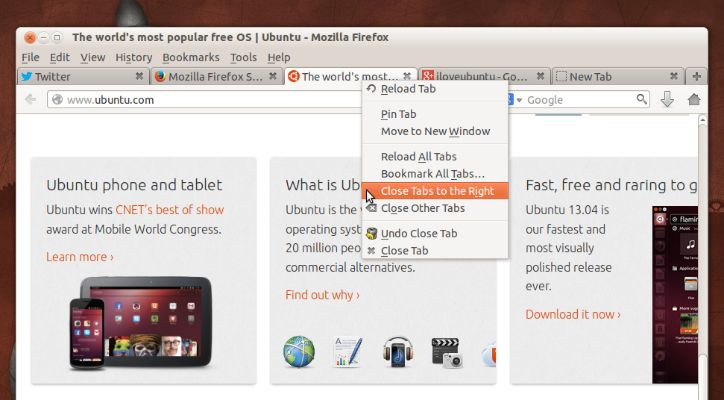Screen dimensions: 724x400
Task: Click the back navigation arrow button
Action: click(x=30, y=99)
